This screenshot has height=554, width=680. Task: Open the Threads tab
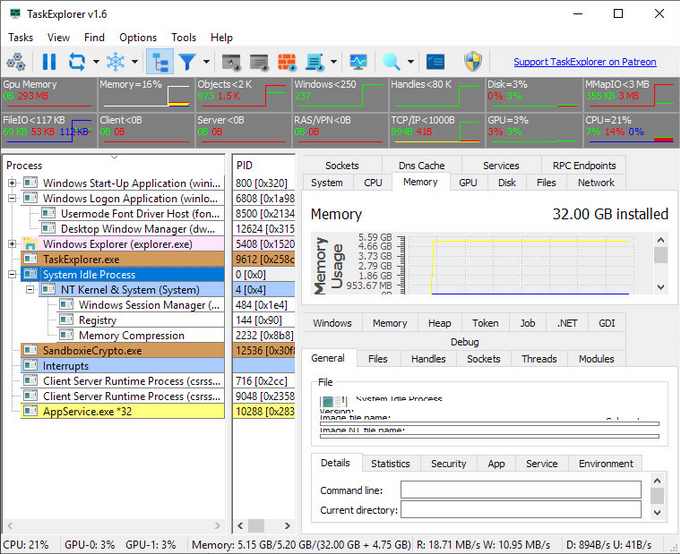pos(538,358)
